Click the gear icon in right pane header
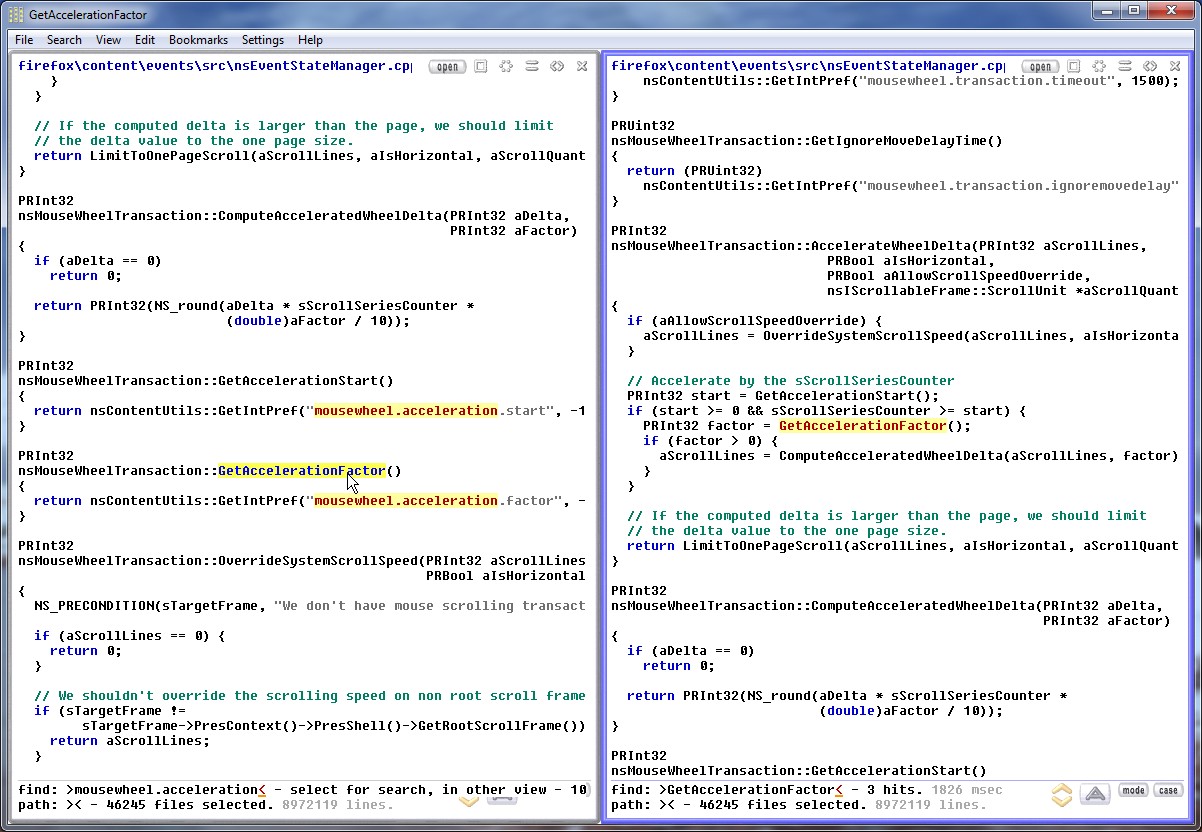Screen dimensions: 1202x832 (x=1099, y=67)
